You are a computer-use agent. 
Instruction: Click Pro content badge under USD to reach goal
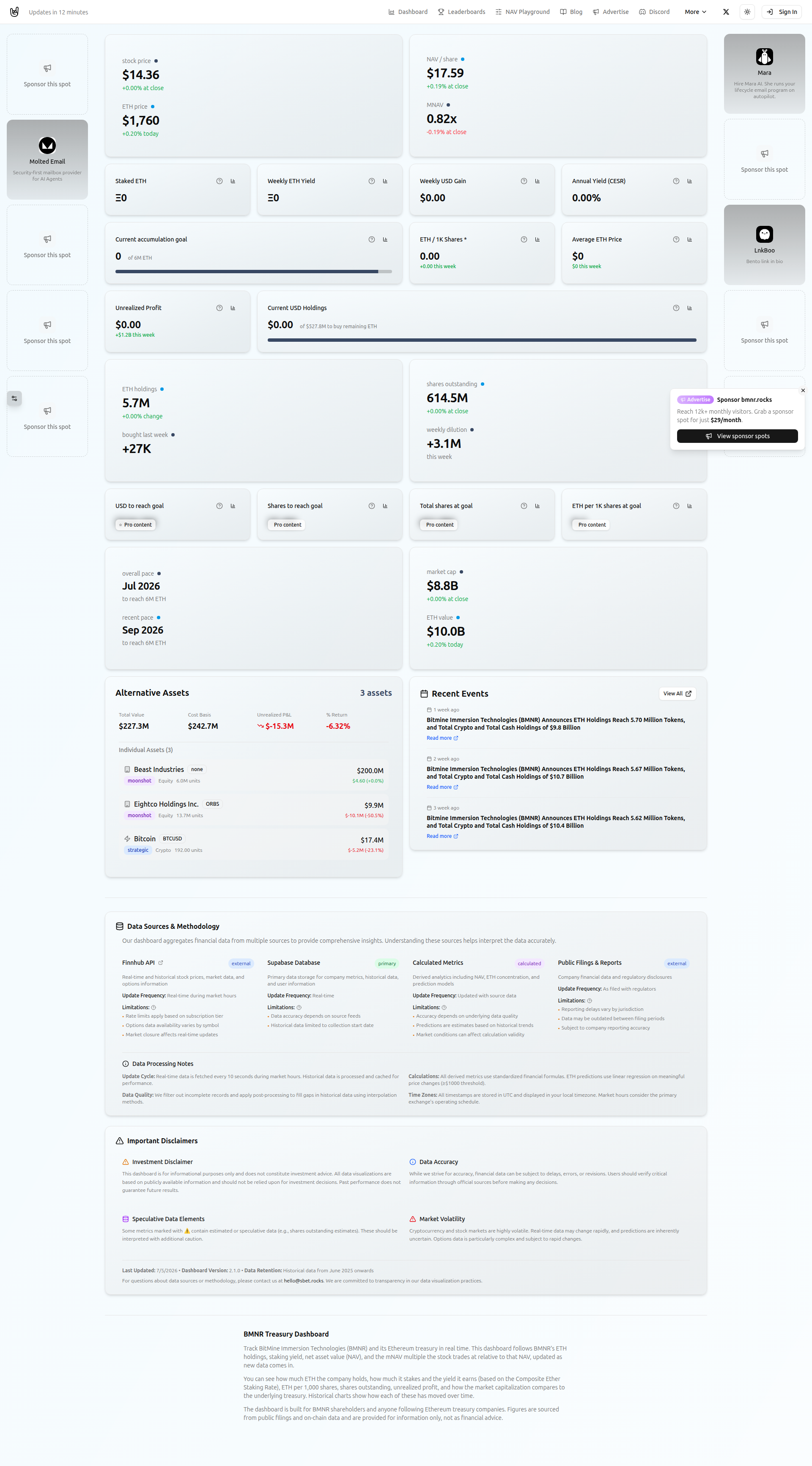pyautogui.click(x=135, y=525)
